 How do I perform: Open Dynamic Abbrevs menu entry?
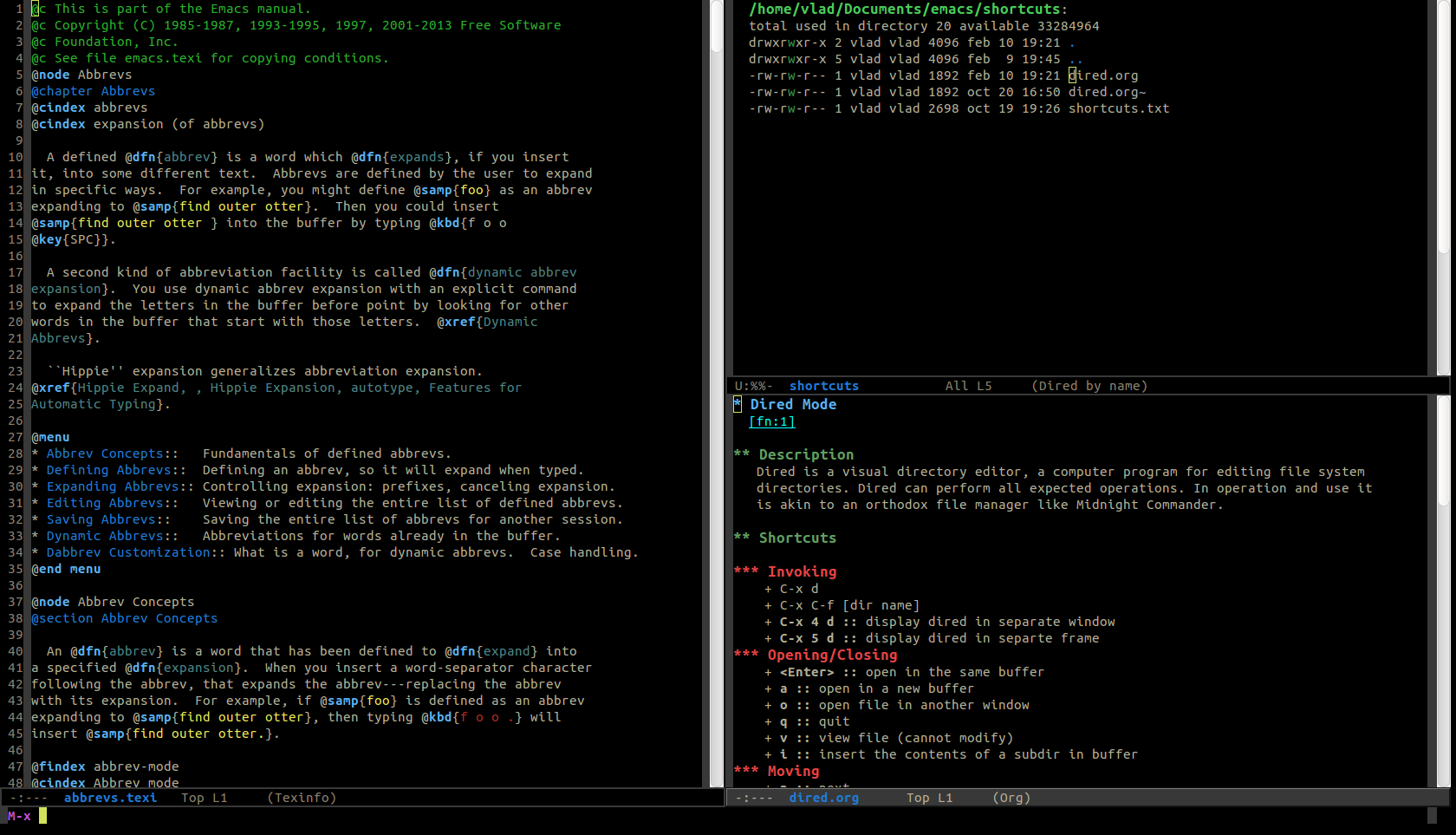click(105, 536)
